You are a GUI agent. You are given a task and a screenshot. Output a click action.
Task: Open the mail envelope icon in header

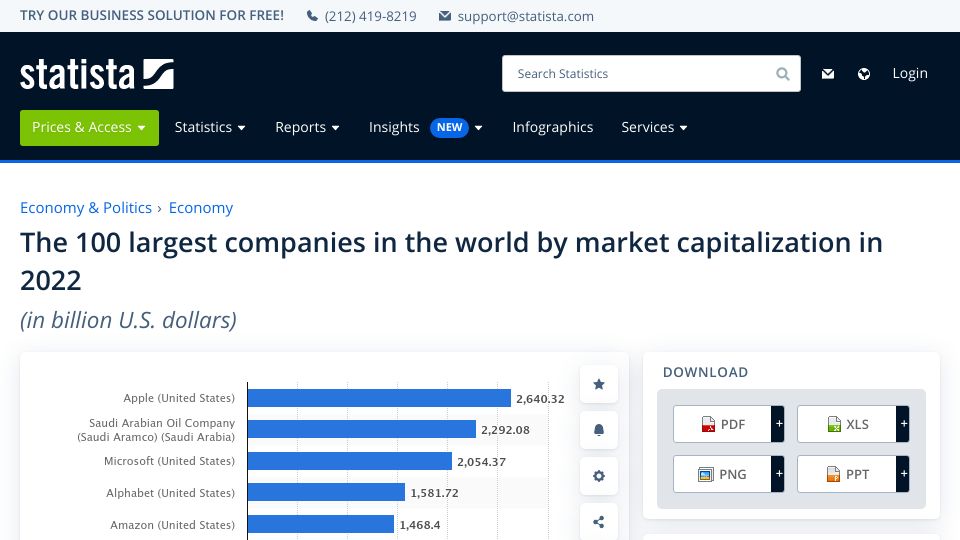pyautogui.click(x=828, y=73)
